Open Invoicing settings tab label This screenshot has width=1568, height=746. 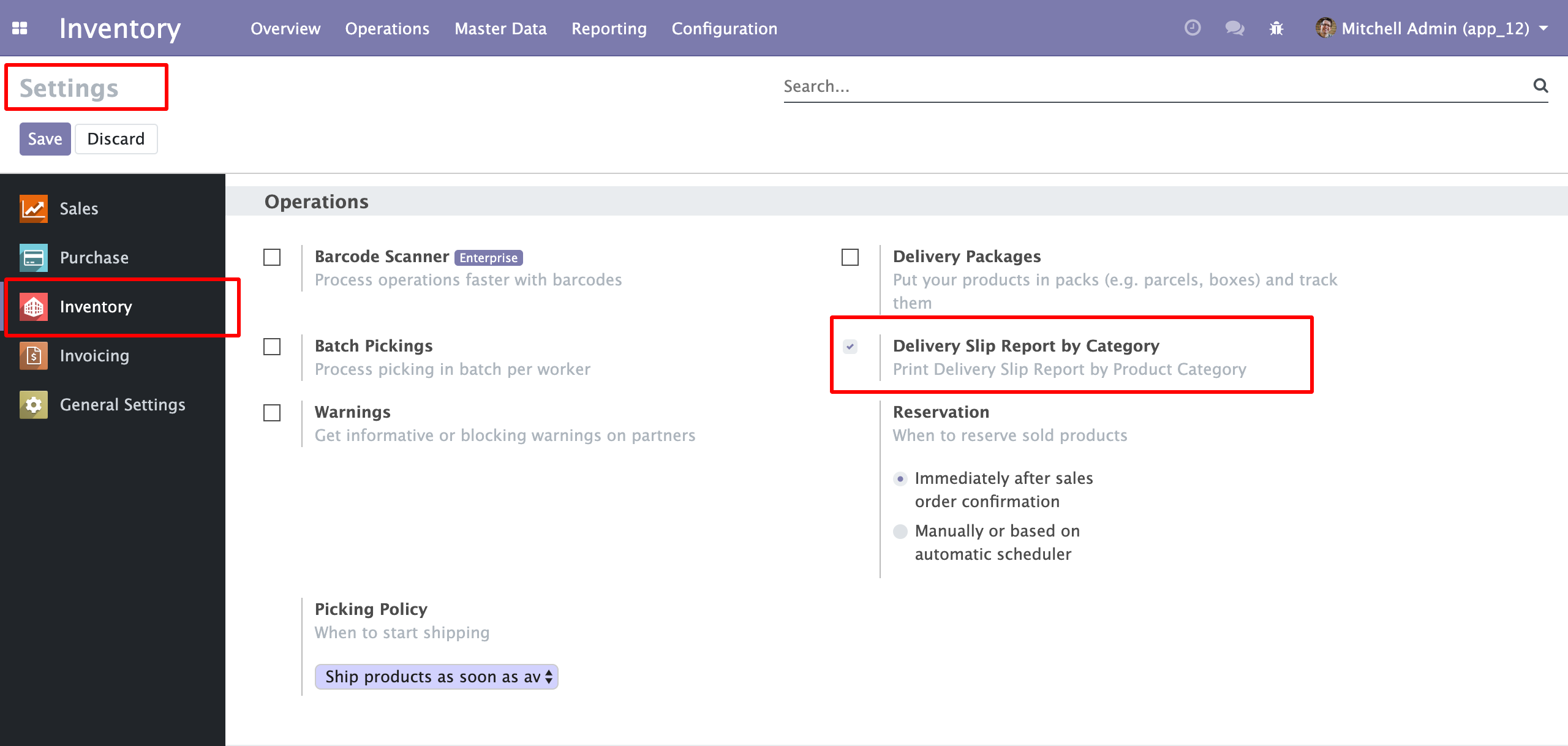pyautogui.click(x=94, y=356)
